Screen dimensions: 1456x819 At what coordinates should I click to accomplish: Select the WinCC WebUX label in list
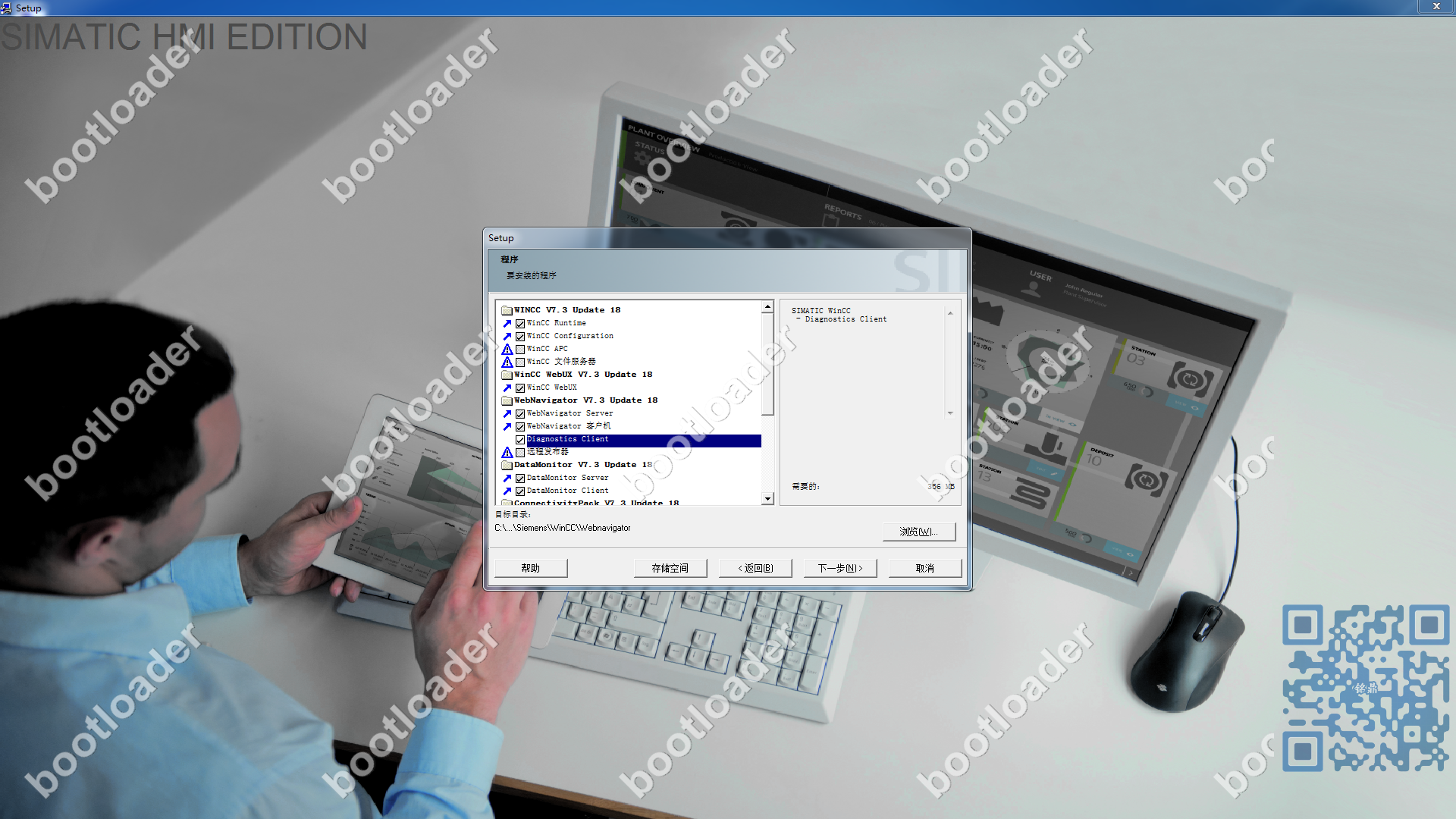552,388
